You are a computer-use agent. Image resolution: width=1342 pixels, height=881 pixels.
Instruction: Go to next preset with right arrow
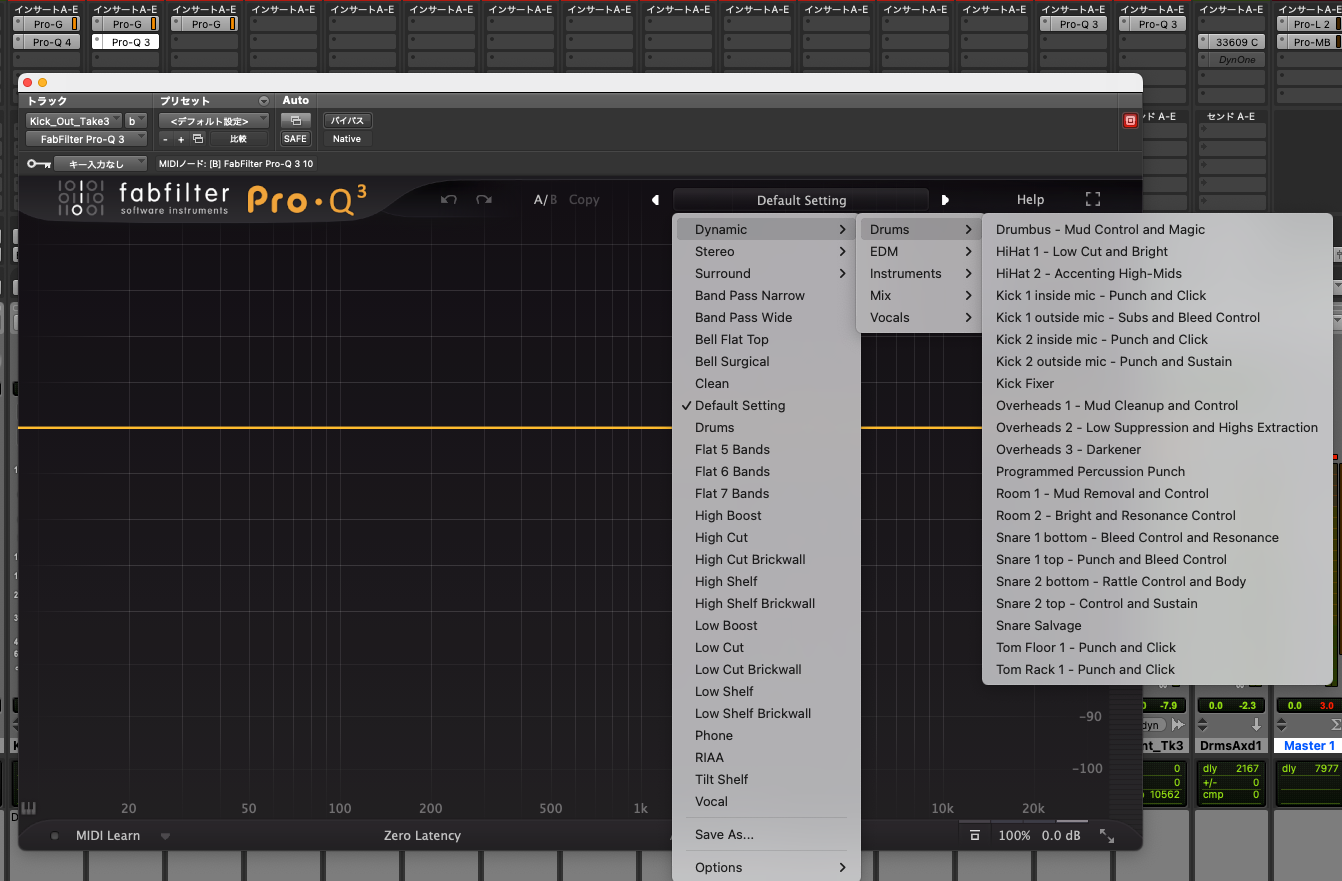point(945,200)
